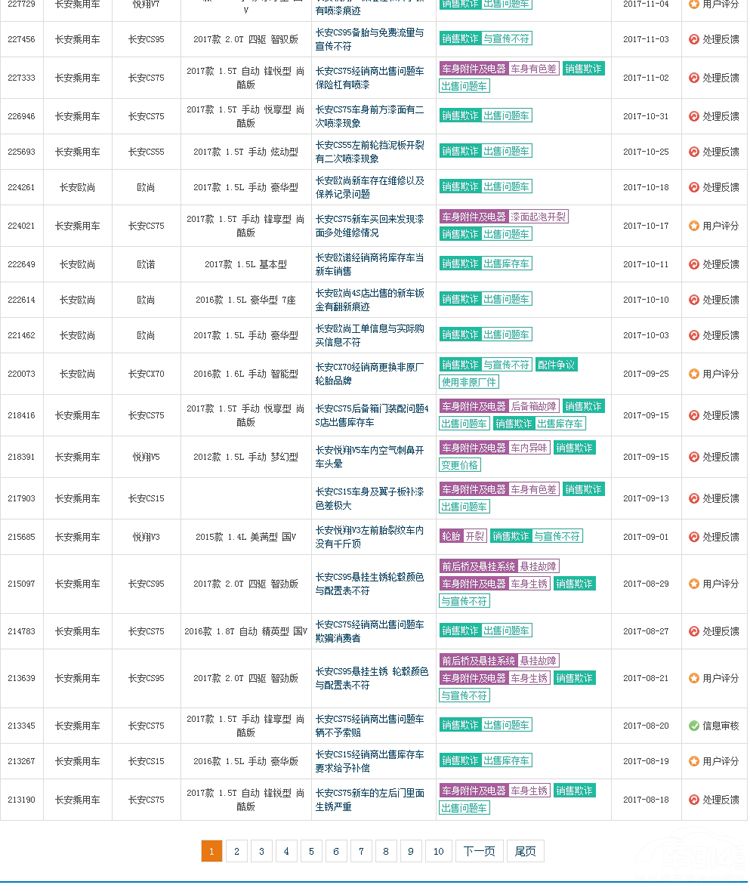Viewport: 750px width, 891px height.
Task: Jump to last page with 尾页
Action: tap(525, 851)
